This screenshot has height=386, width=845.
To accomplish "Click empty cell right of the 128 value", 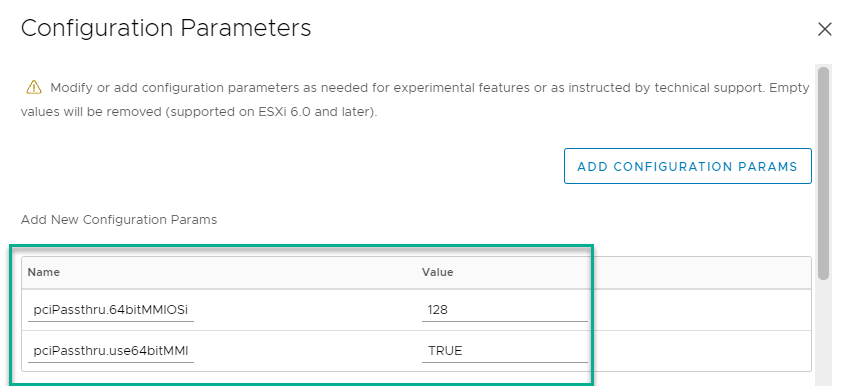I will tap(699, 309).
